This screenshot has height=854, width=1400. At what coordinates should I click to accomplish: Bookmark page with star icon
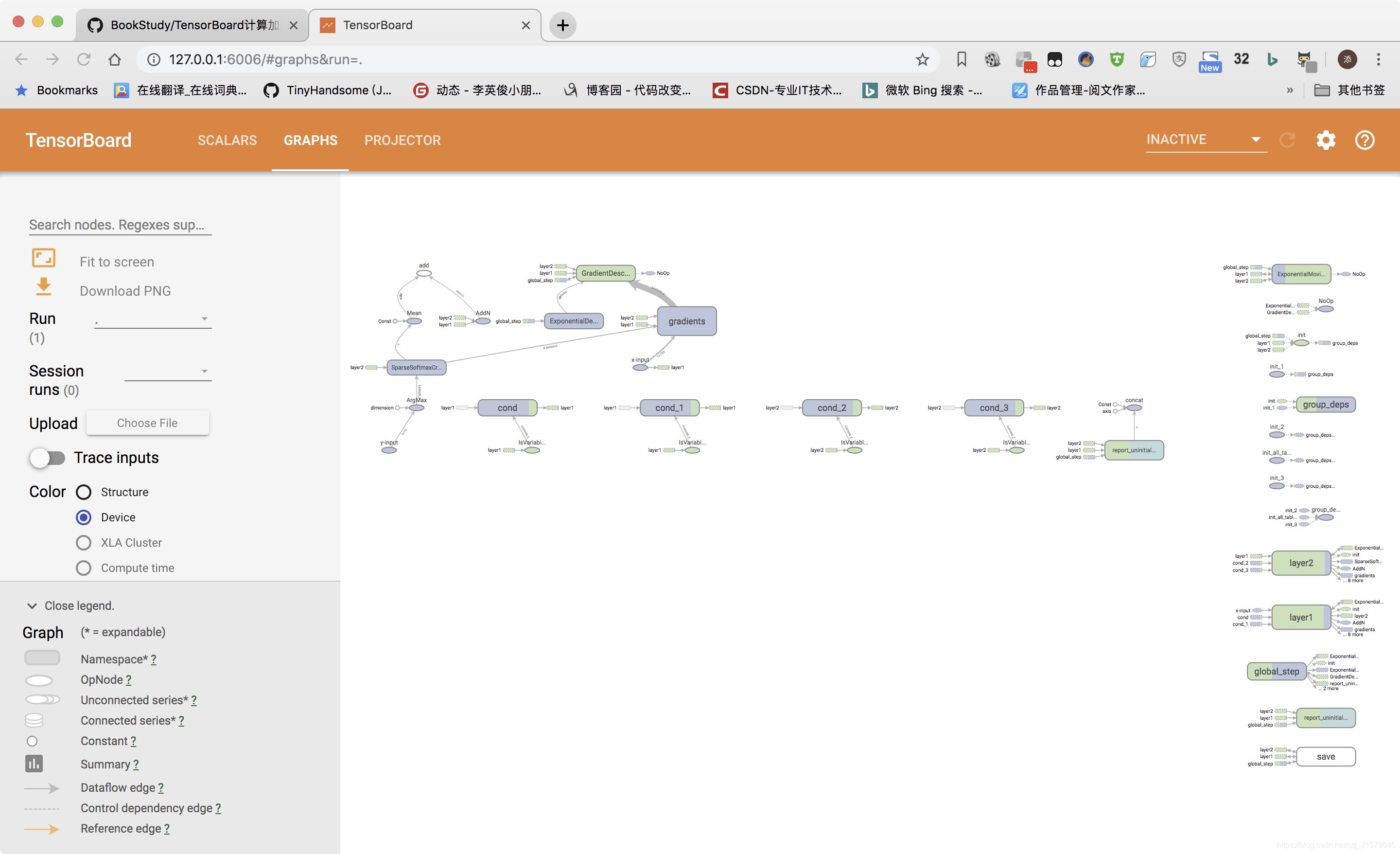pos(922,59)
